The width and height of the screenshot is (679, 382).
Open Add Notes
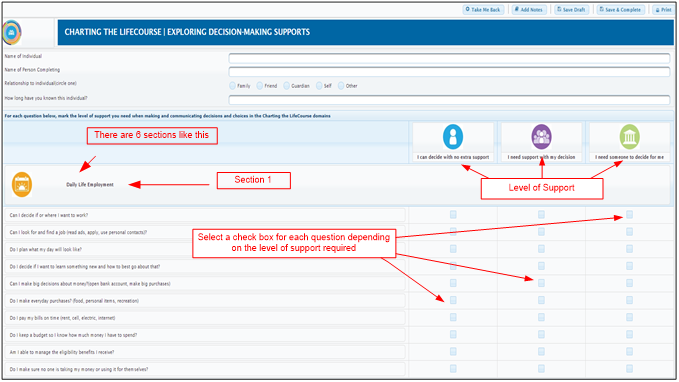(x=529, y=10)
